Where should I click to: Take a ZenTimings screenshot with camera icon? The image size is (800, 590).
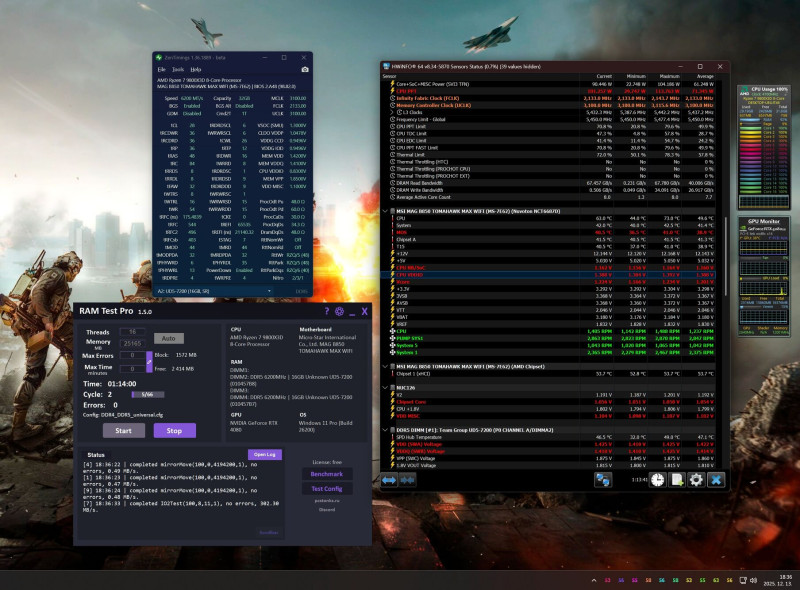click(x=305, y=69)
